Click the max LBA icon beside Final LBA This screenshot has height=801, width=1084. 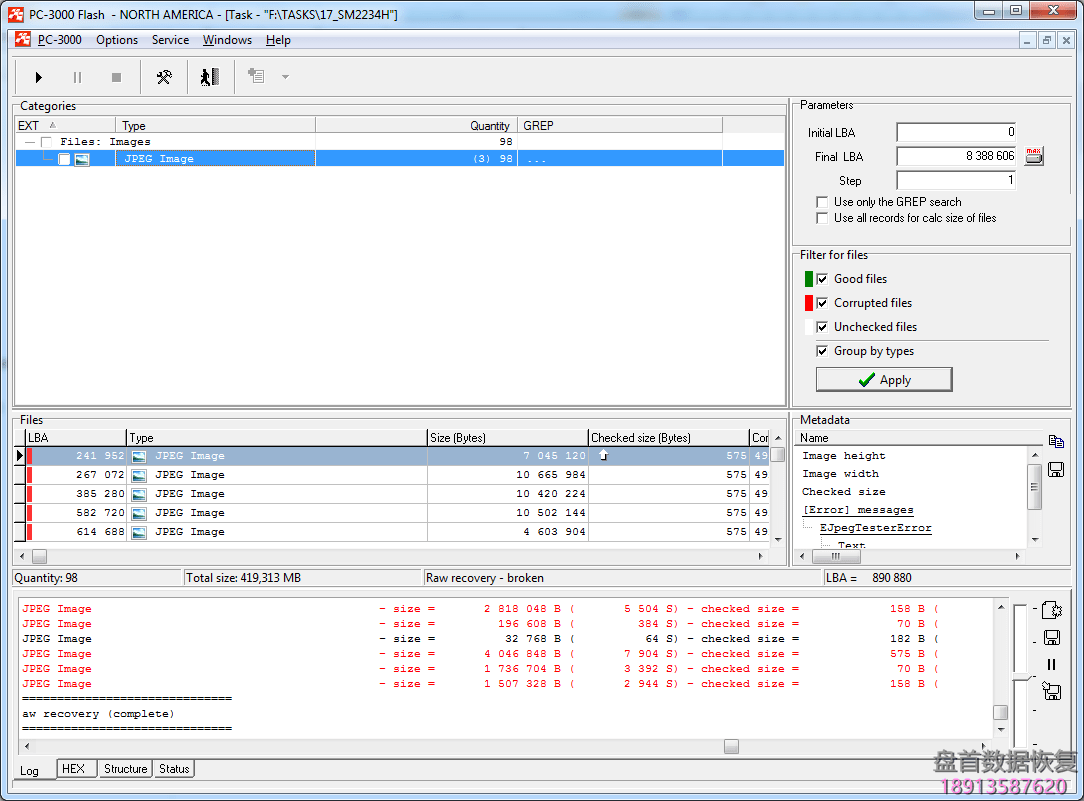point(1034,156)
